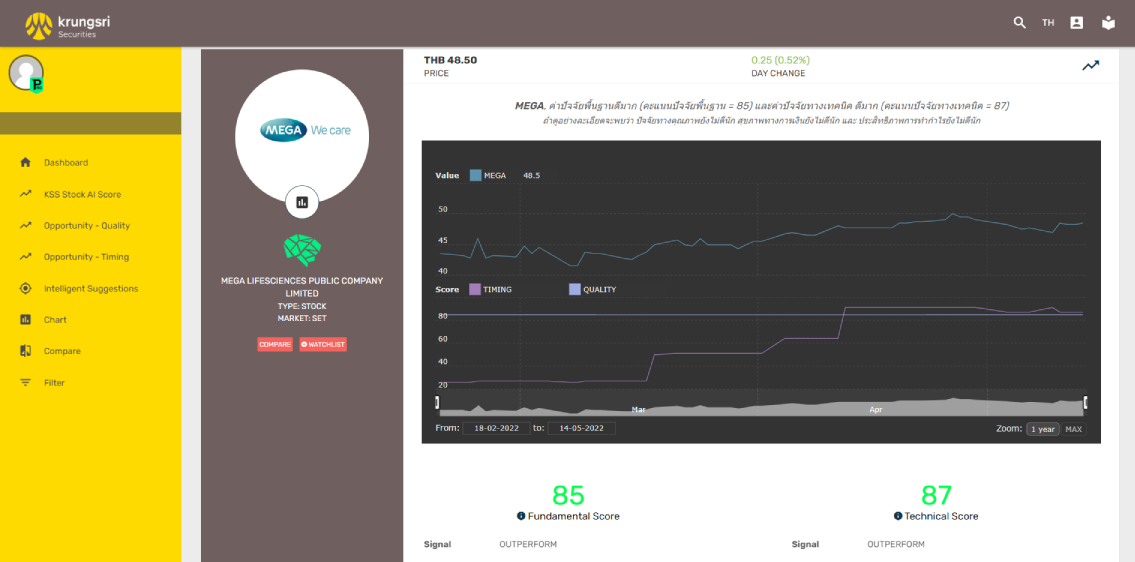Click the Filter lines icon
The width and height of the screenshot is (1135, 562).
click(x=25, y=382)
